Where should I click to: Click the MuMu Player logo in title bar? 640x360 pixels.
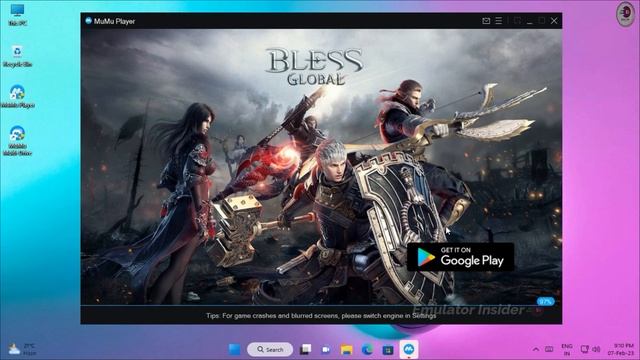88,21
